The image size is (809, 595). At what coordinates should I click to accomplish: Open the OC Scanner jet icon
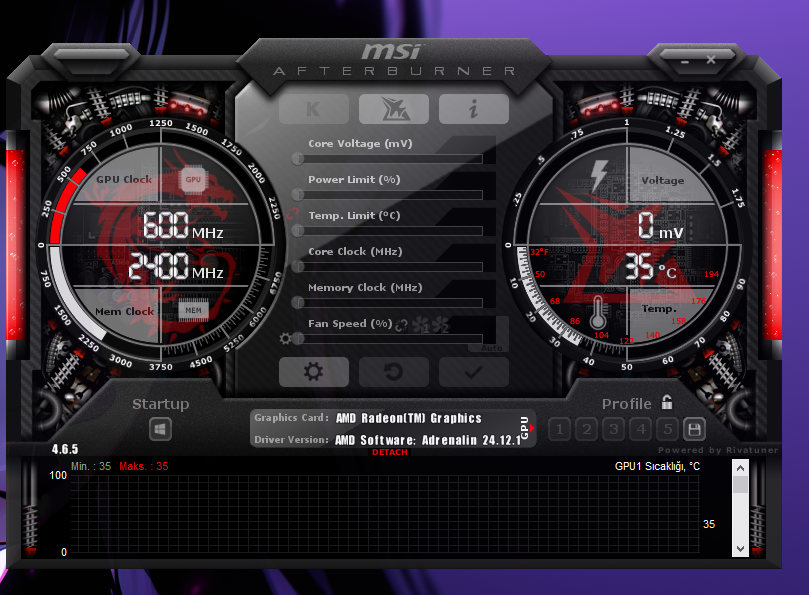tap(394, 109)
